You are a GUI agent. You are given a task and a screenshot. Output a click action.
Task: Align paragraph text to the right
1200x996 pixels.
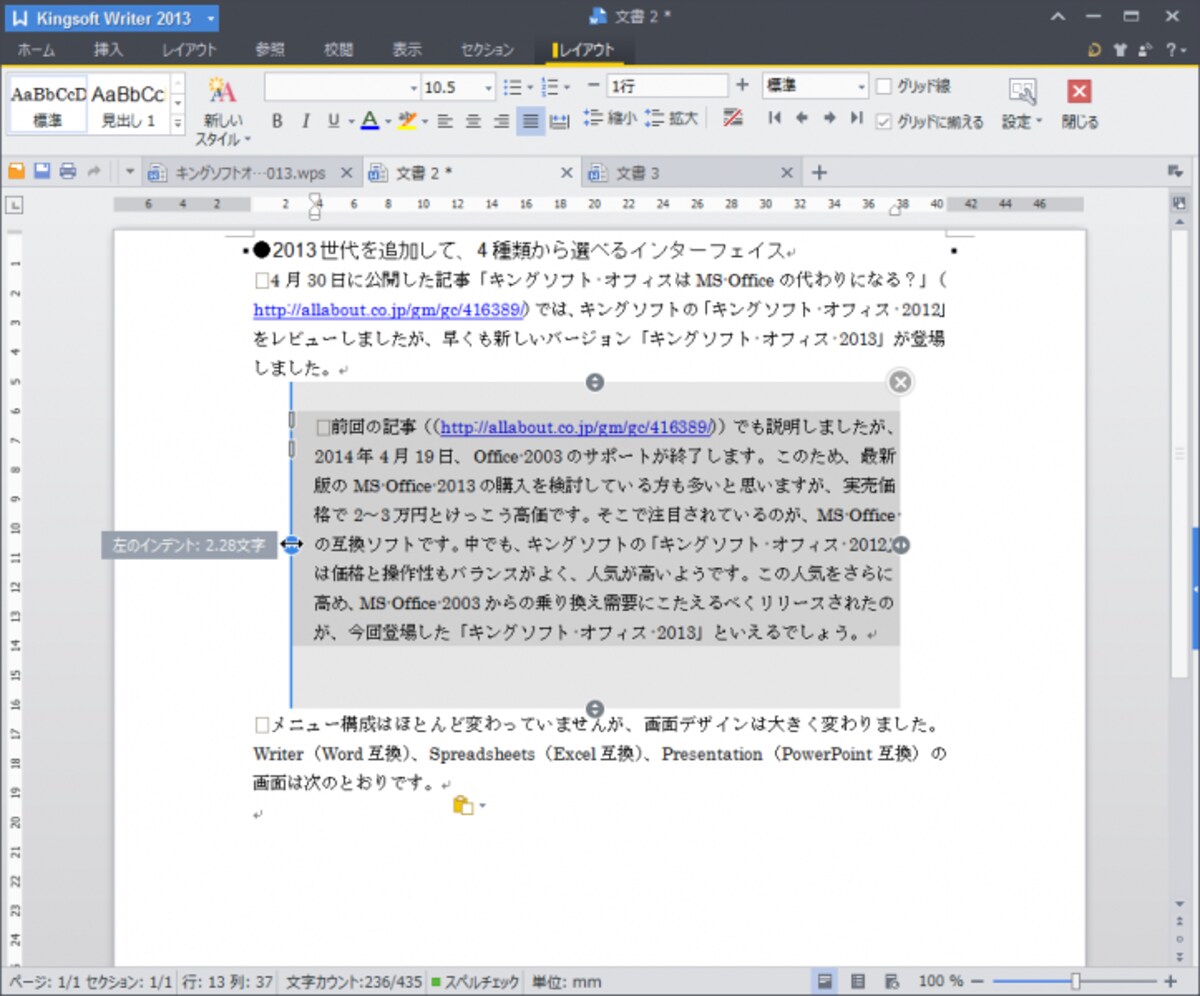(x=502, y=121)
